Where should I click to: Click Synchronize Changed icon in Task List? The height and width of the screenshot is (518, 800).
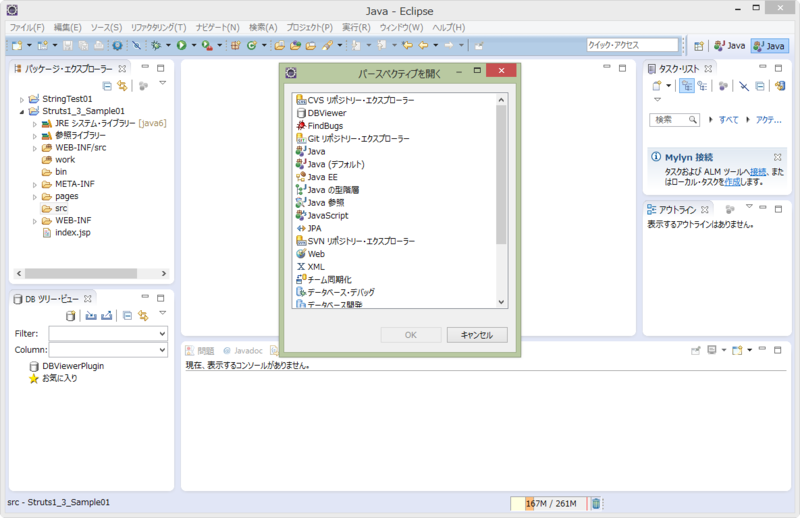pos(780,86)
